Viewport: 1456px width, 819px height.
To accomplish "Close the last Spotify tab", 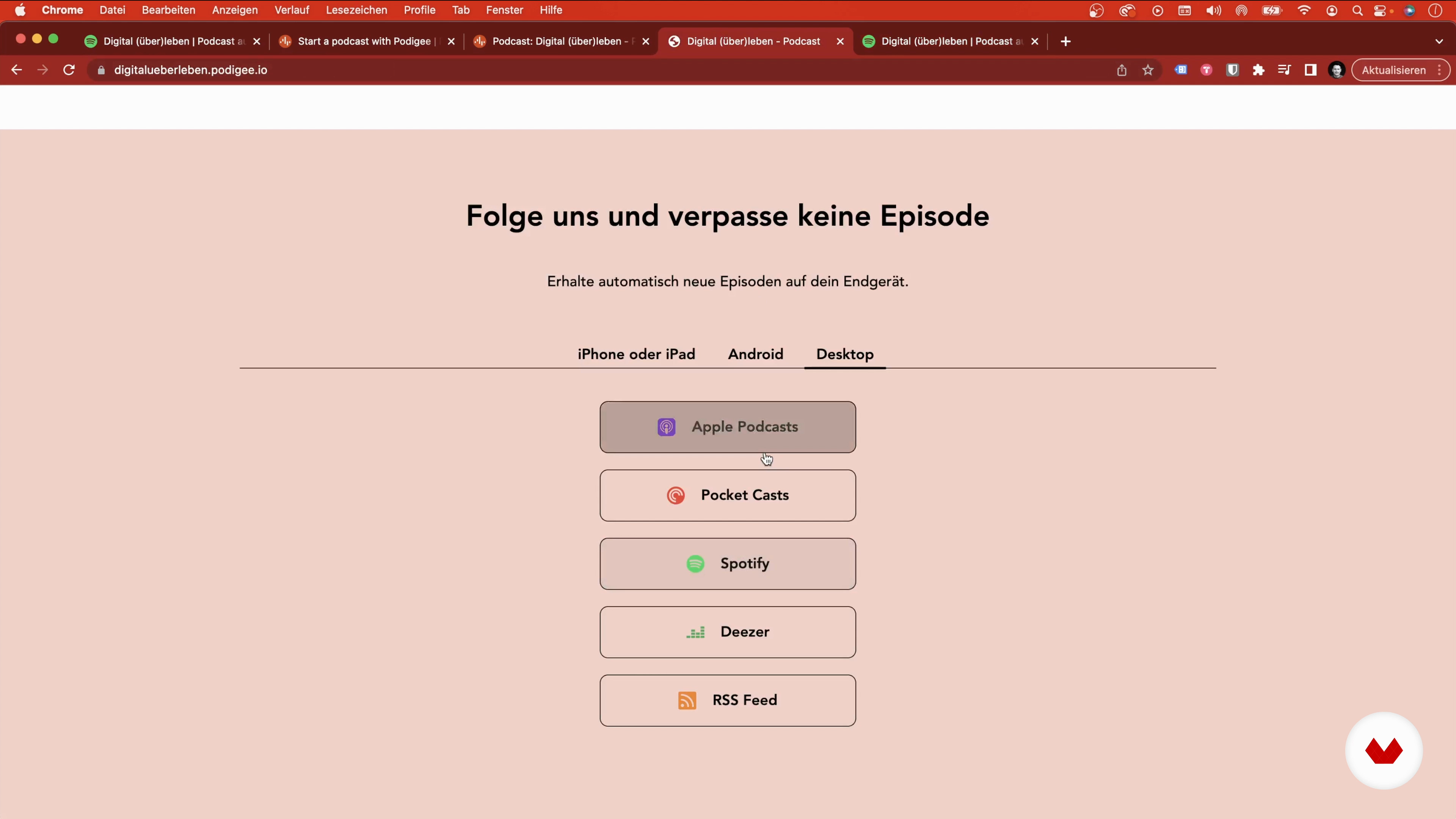I will tap(1034, 41).
